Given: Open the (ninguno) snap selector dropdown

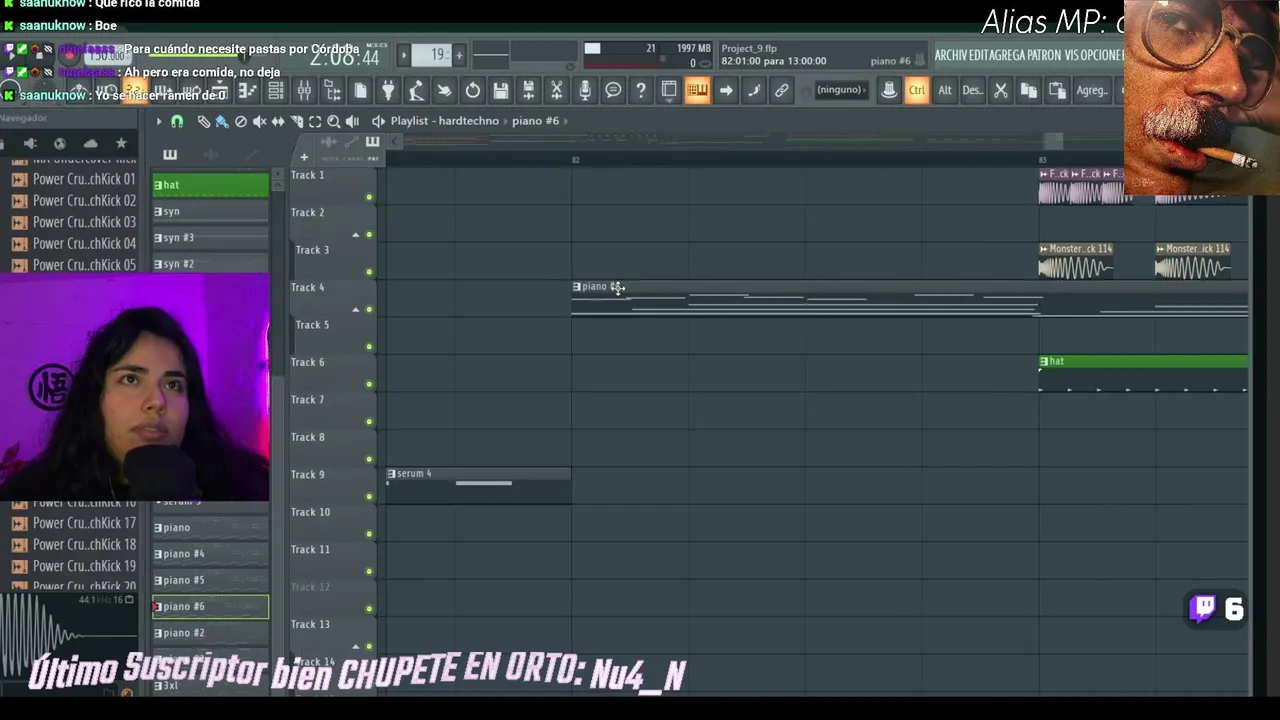Looking at the screenshot, I should point(841,90).
